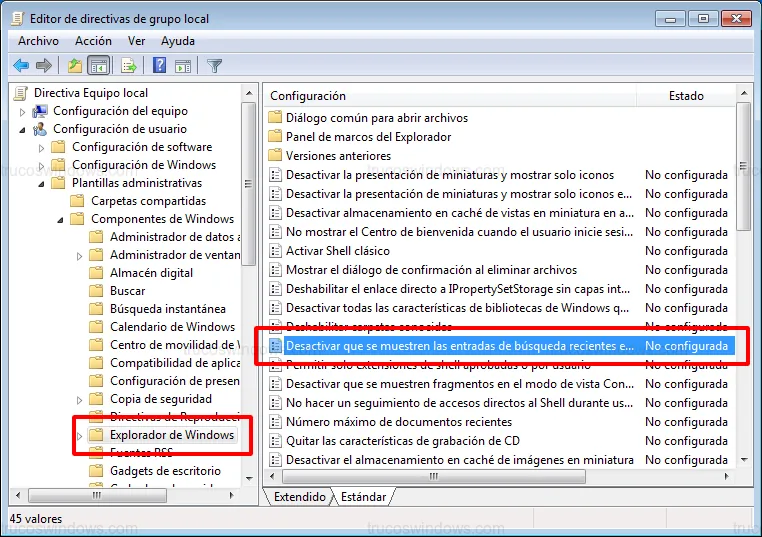Image resolution: width=762 pixels, height=537 pixels.
Task: Open Help with the blue question mark icon
Action: pos(159,66)
